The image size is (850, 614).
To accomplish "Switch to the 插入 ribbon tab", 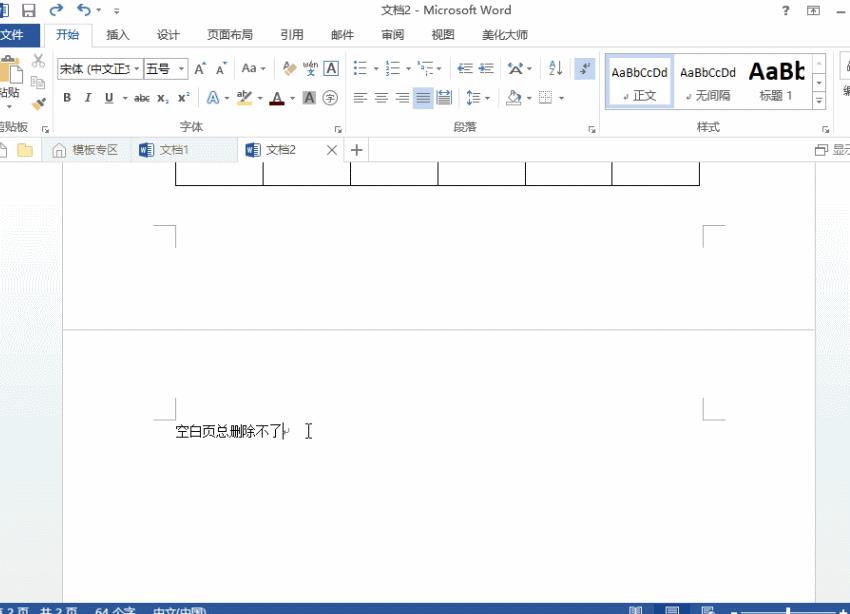I will click(118, 34).
